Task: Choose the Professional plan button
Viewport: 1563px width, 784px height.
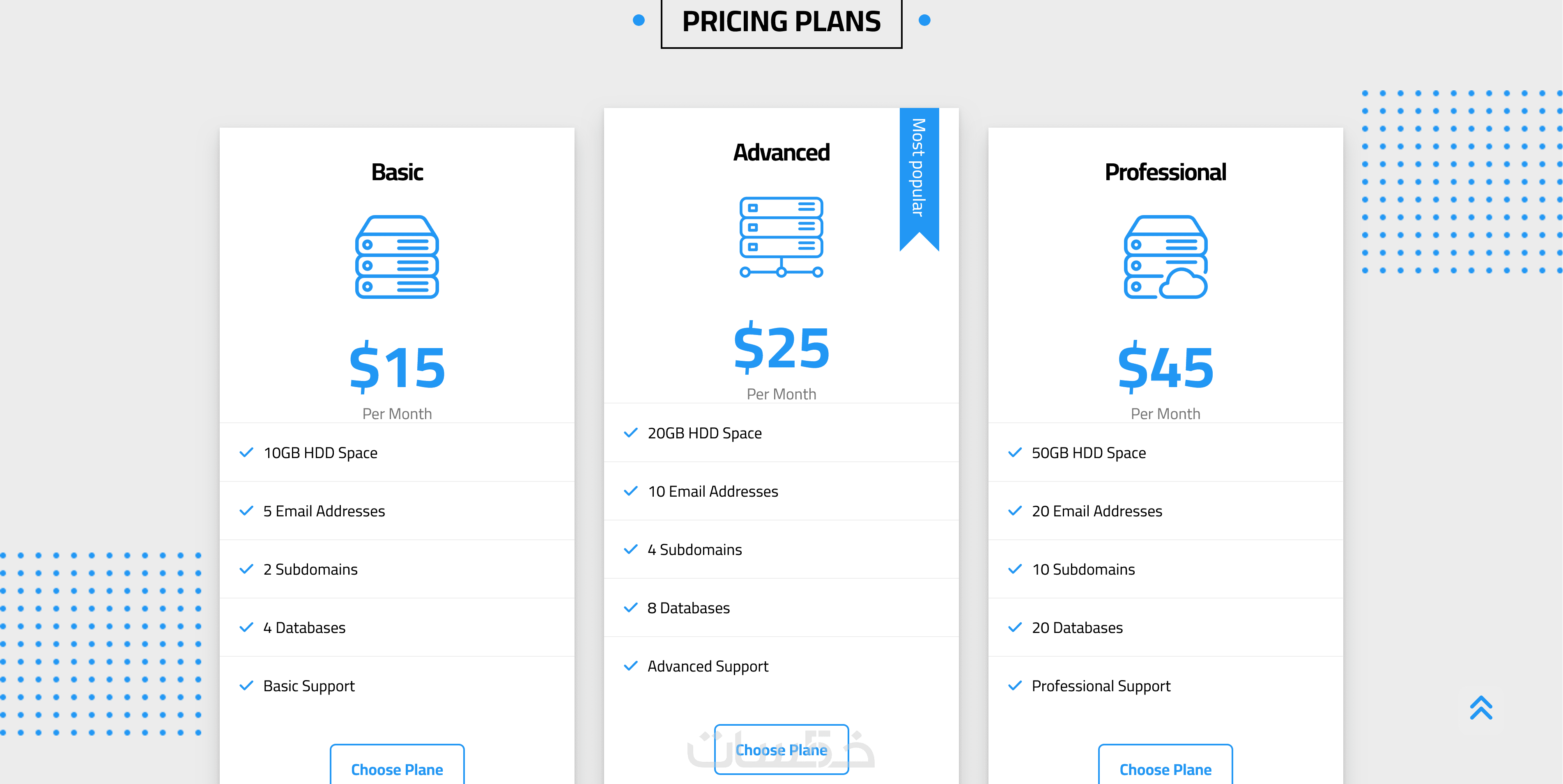Action: pyautogui.click(x=1165, y=768)
